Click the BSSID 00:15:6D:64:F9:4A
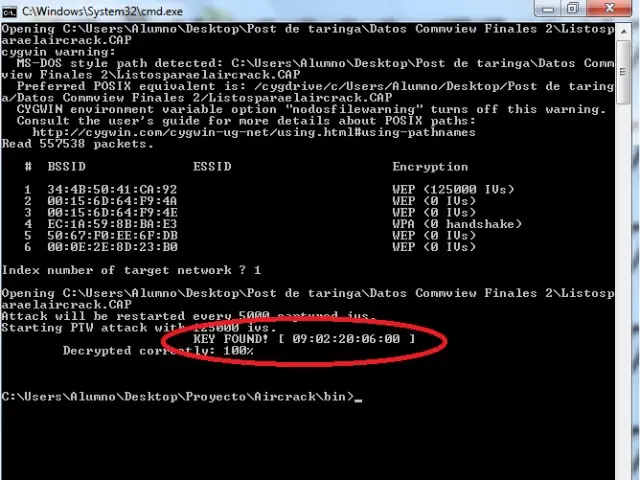 click(112, 201)
